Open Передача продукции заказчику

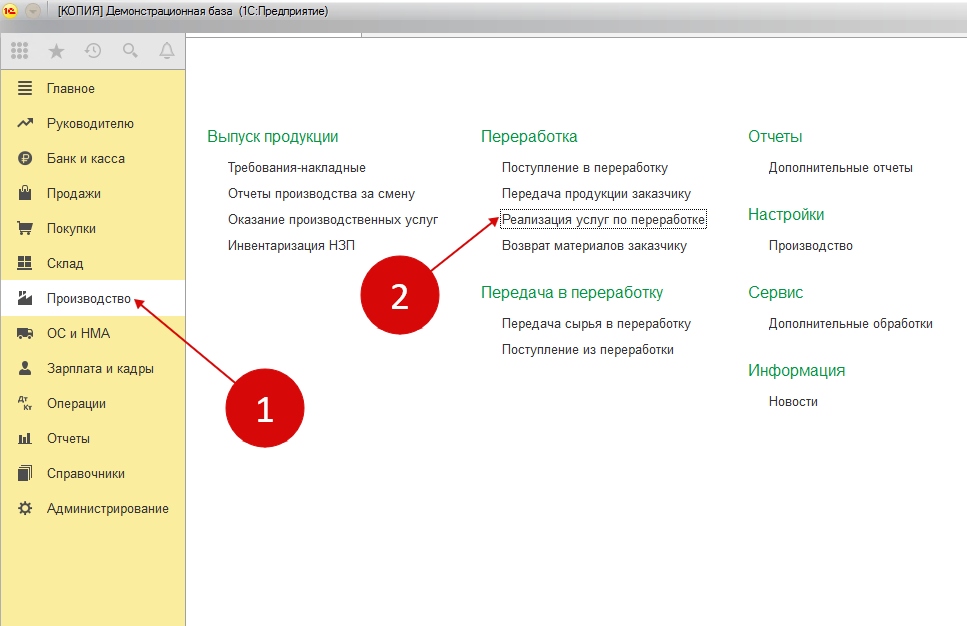click(x=596, y=194)
